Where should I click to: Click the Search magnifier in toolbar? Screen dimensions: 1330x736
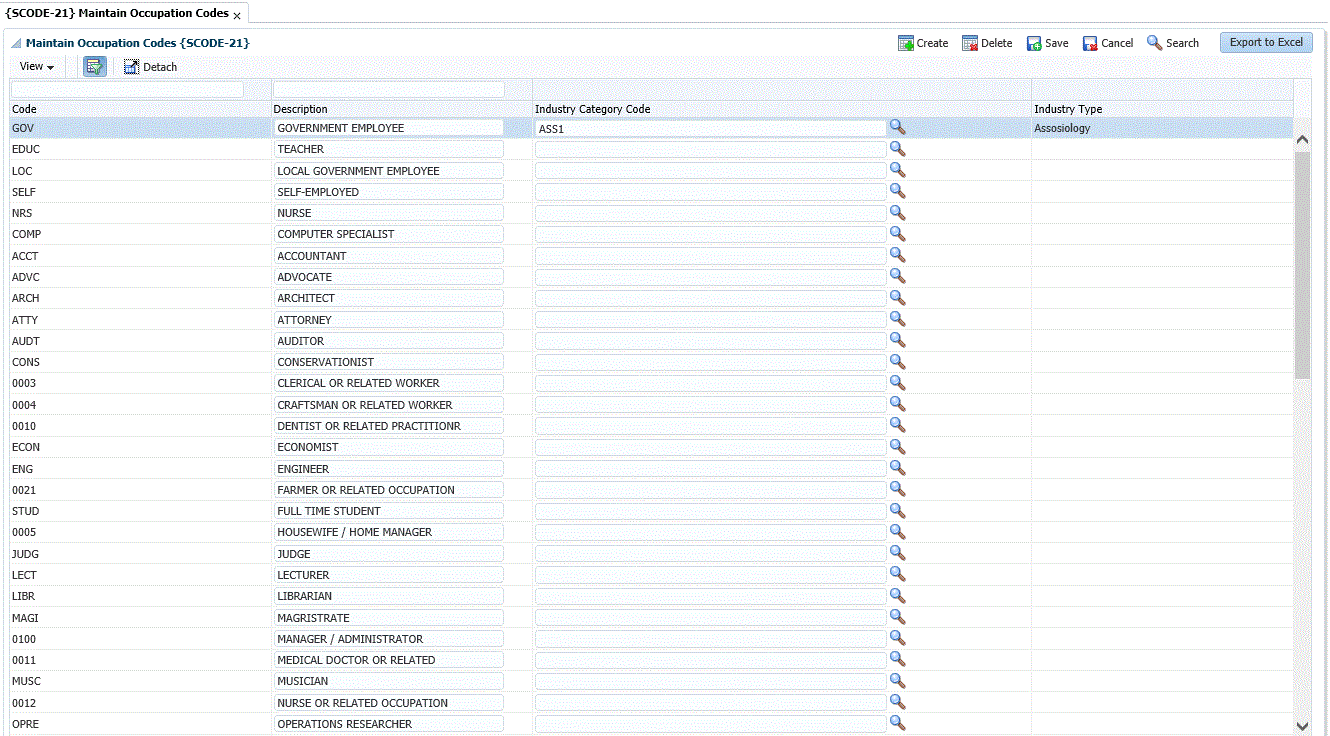1155,43
